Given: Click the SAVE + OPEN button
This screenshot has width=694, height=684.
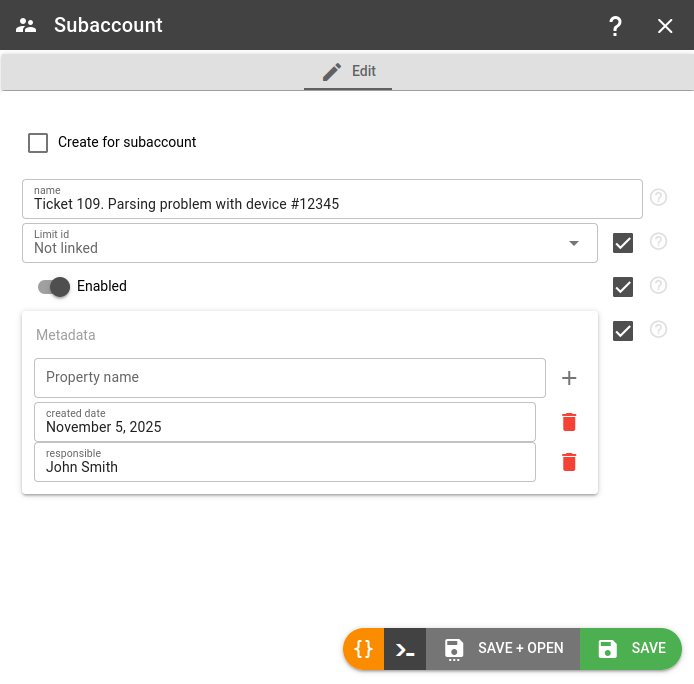Looking at the screenshot, I should tap(503, 649).
